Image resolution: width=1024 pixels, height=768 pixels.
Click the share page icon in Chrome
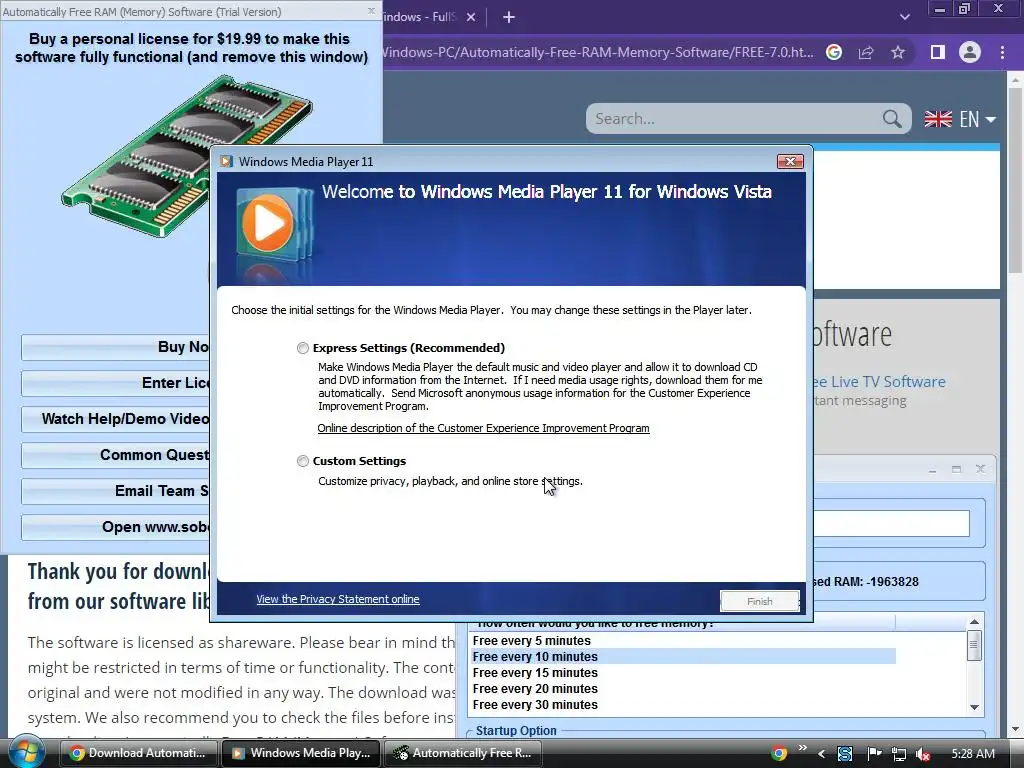[866, 52]
